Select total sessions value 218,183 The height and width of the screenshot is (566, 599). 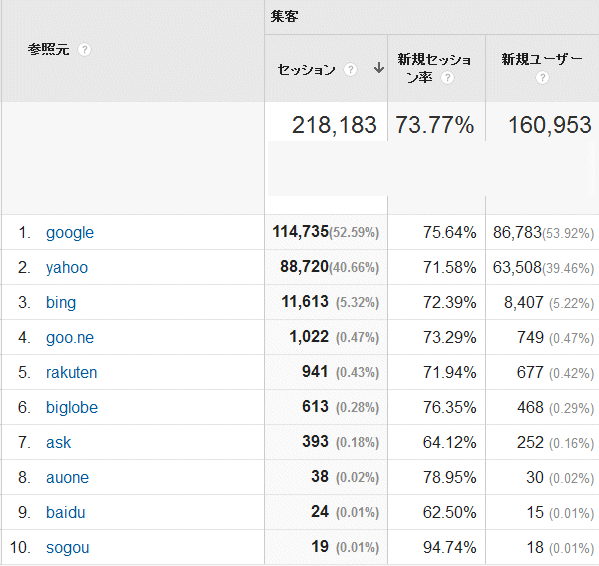[x=334, y=125]
